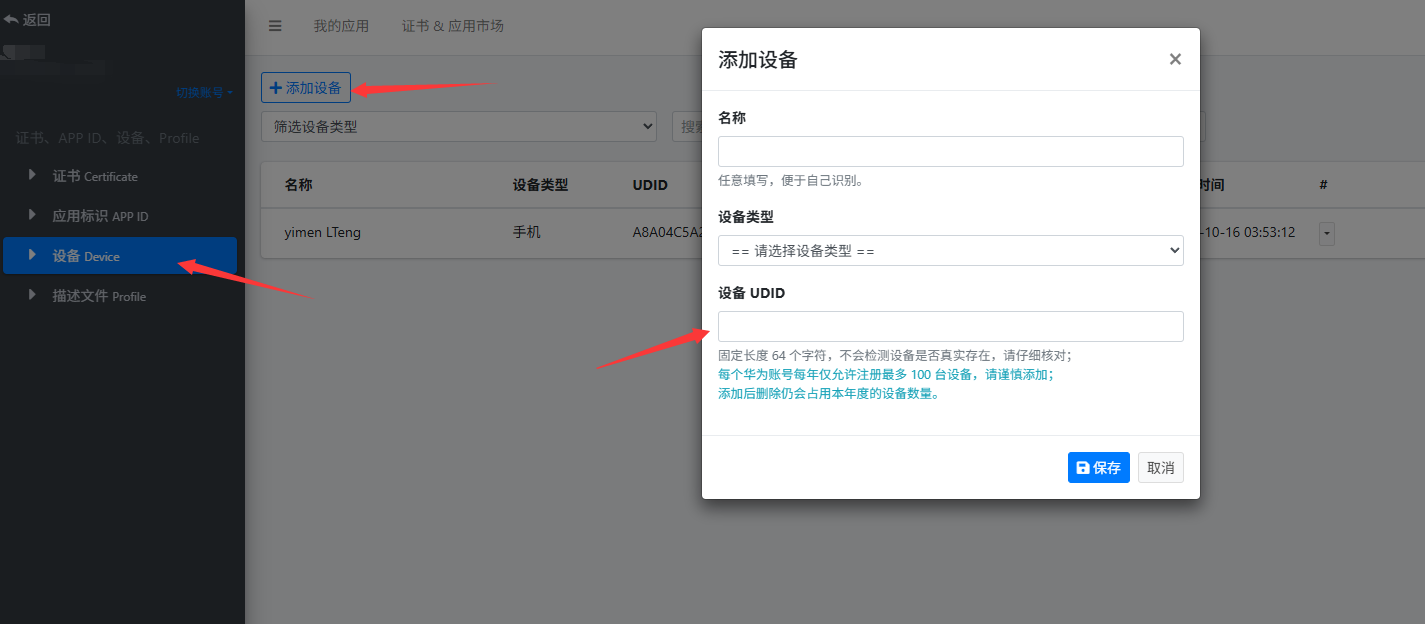Open the 我的应用 tab

[341, 26]
